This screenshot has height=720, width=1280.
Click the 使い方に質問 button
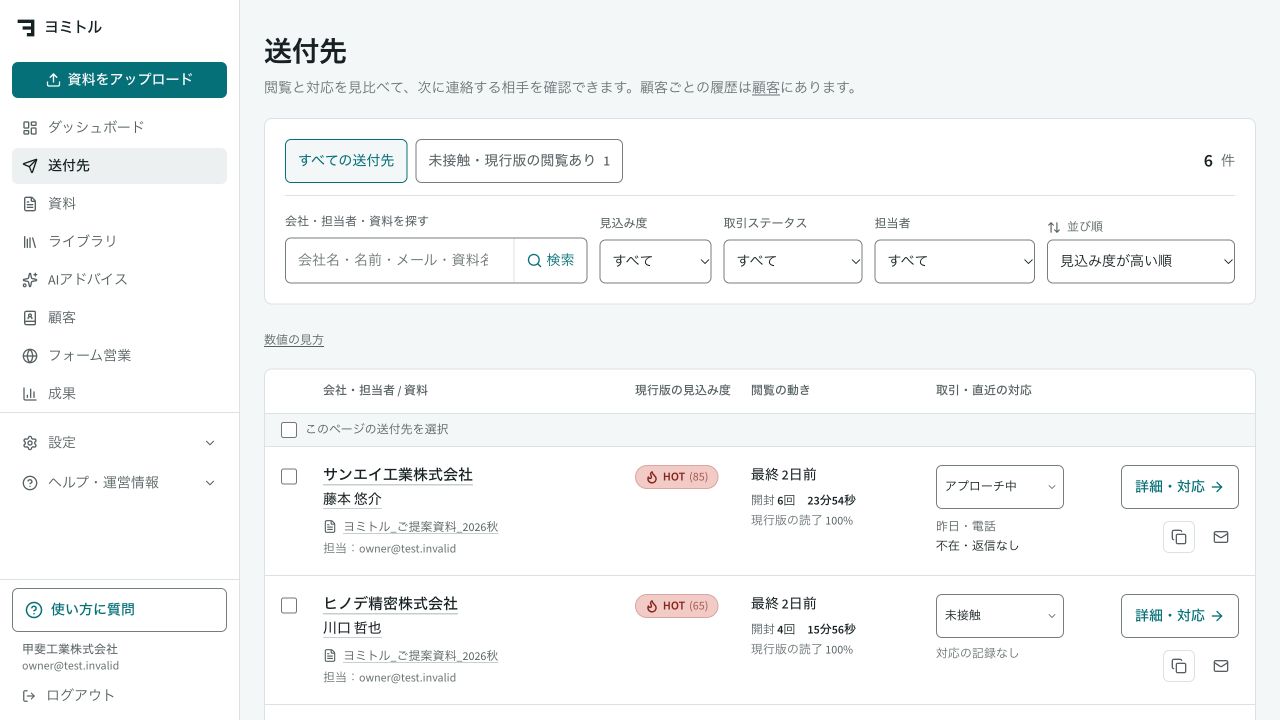[120, 610]
